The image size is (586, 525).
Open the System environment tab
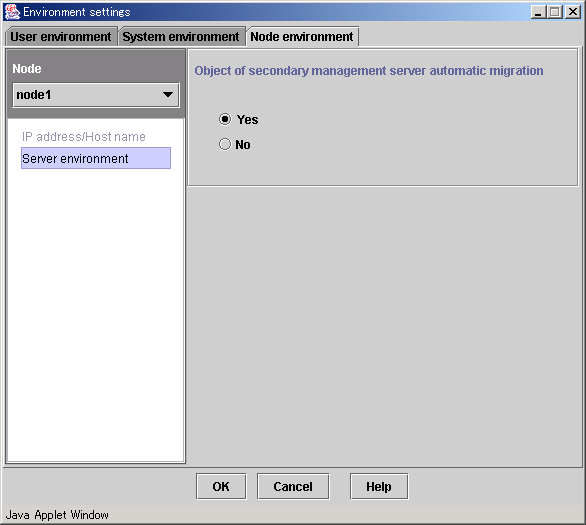click(x=181, y=37)
